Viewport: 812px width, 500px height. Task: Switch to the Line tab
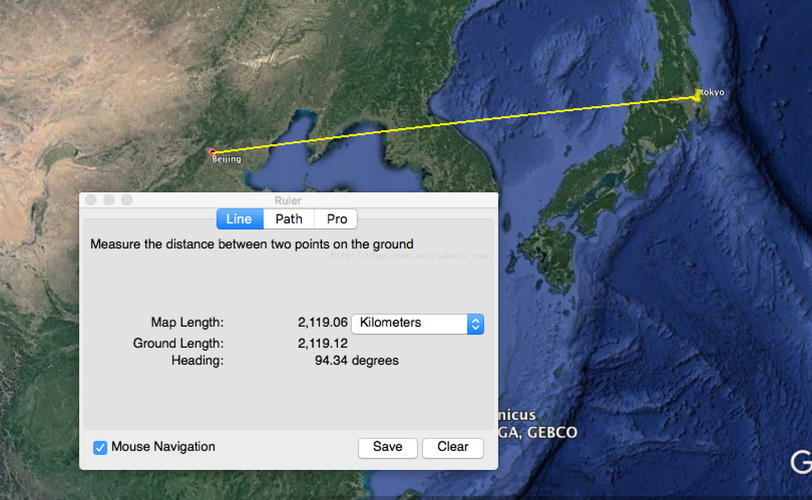pyautogui.click(x=240, y=219)
